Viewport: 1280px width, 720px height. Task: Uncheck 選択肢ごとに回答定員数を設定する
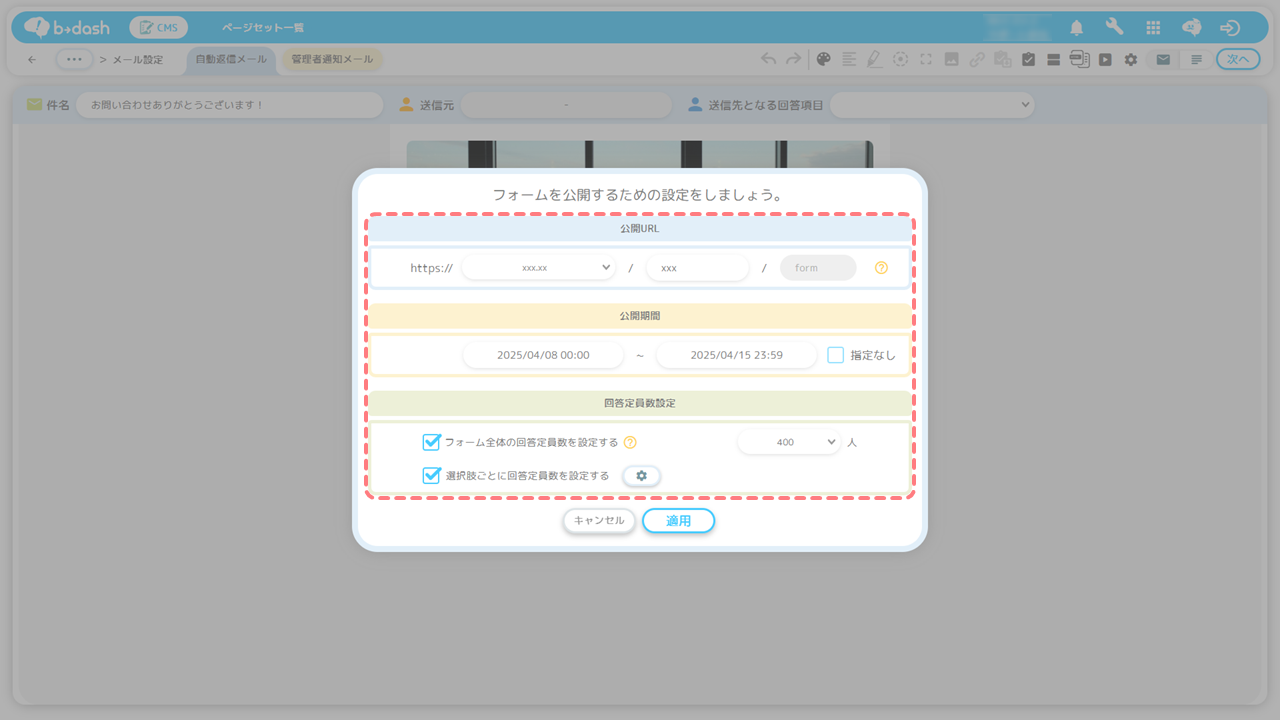pos(431,476)
